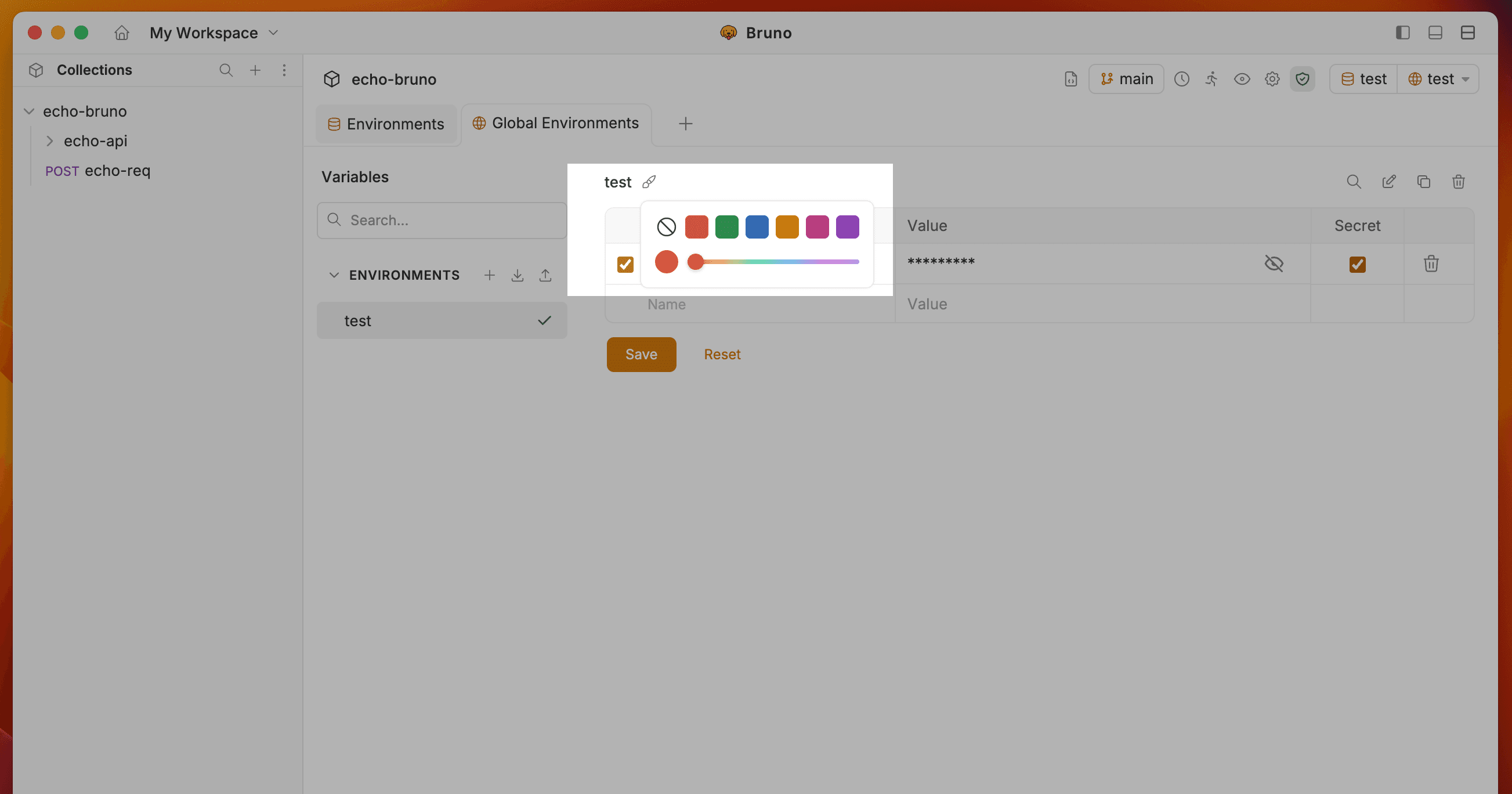
Task: Click the runner icon in the toolbar
Action: [x=1211, y=79]
